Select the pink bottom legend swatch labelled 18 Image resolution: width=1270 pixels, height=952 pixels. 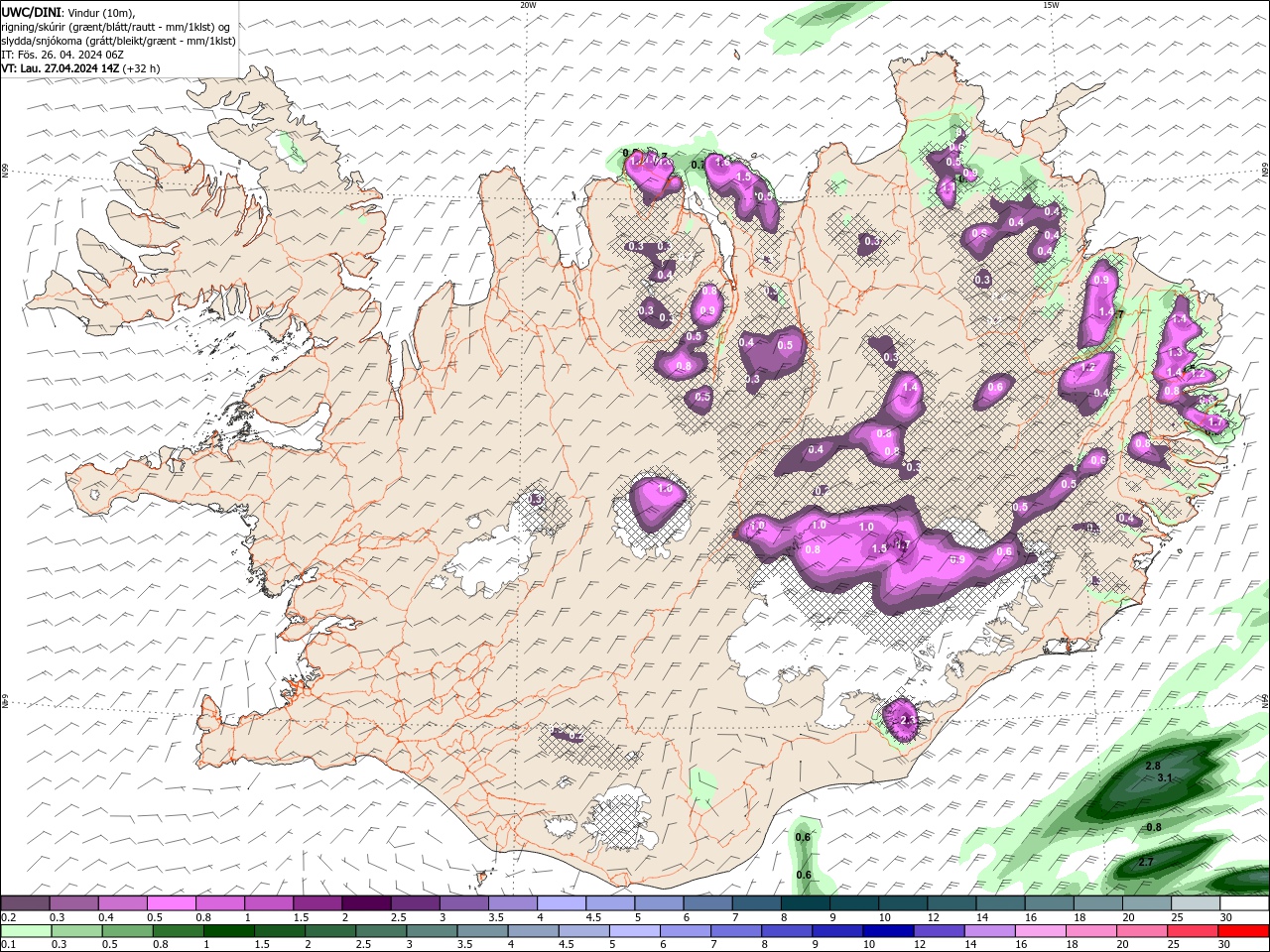1090,931
